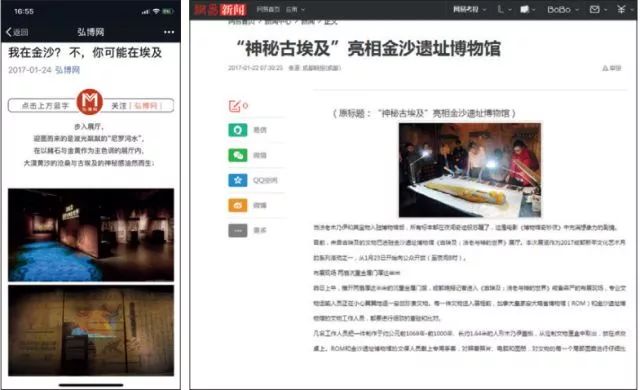640x390 pixels.
Task: Click the （原标题：...） original title line
Action: tap(424, 113)
